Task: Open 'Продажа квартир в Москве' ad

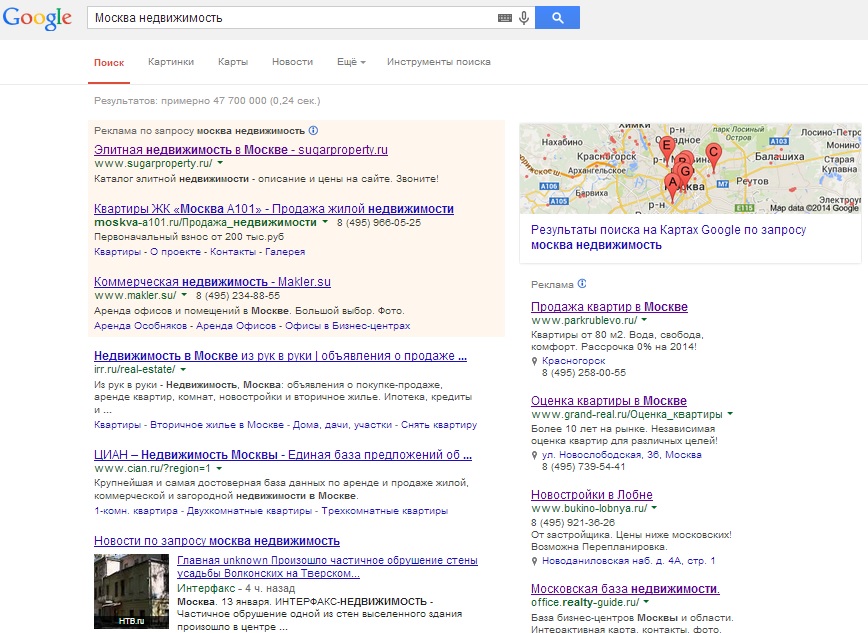Action: point(609,307)
